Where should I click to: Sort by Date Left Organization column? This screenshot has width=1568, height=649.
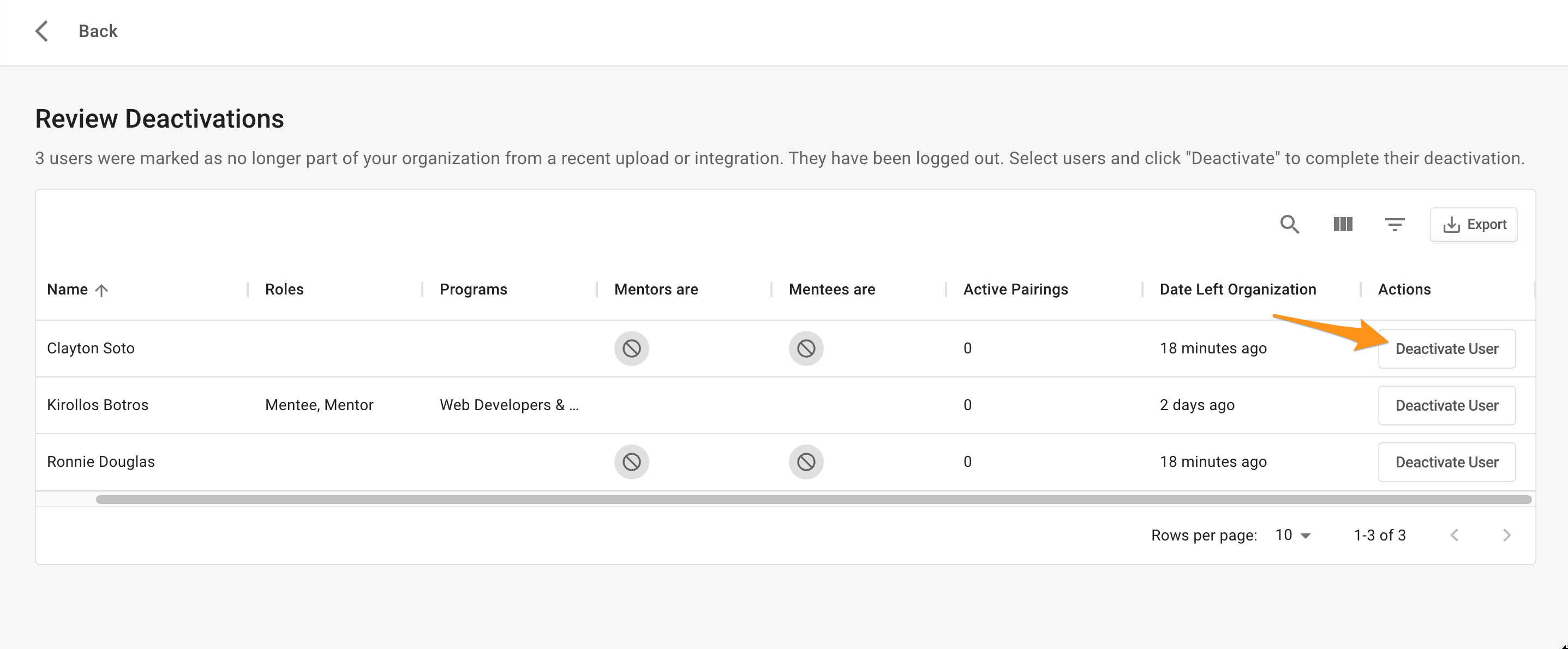[1237, 290]
